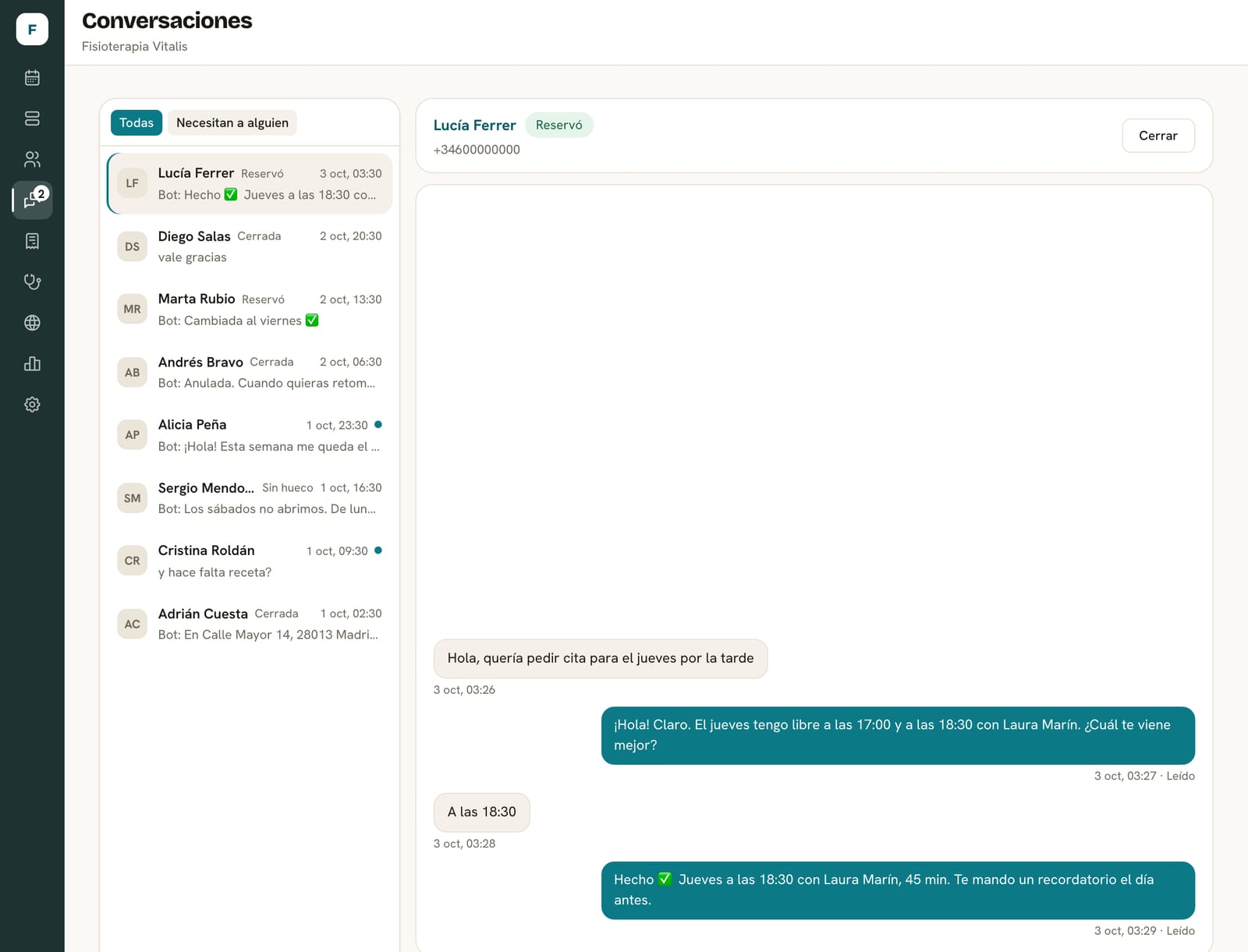1248x952 pixels.
Task: Click the unread dot on Cristina Roldán
Action: (x=378, y=550)
